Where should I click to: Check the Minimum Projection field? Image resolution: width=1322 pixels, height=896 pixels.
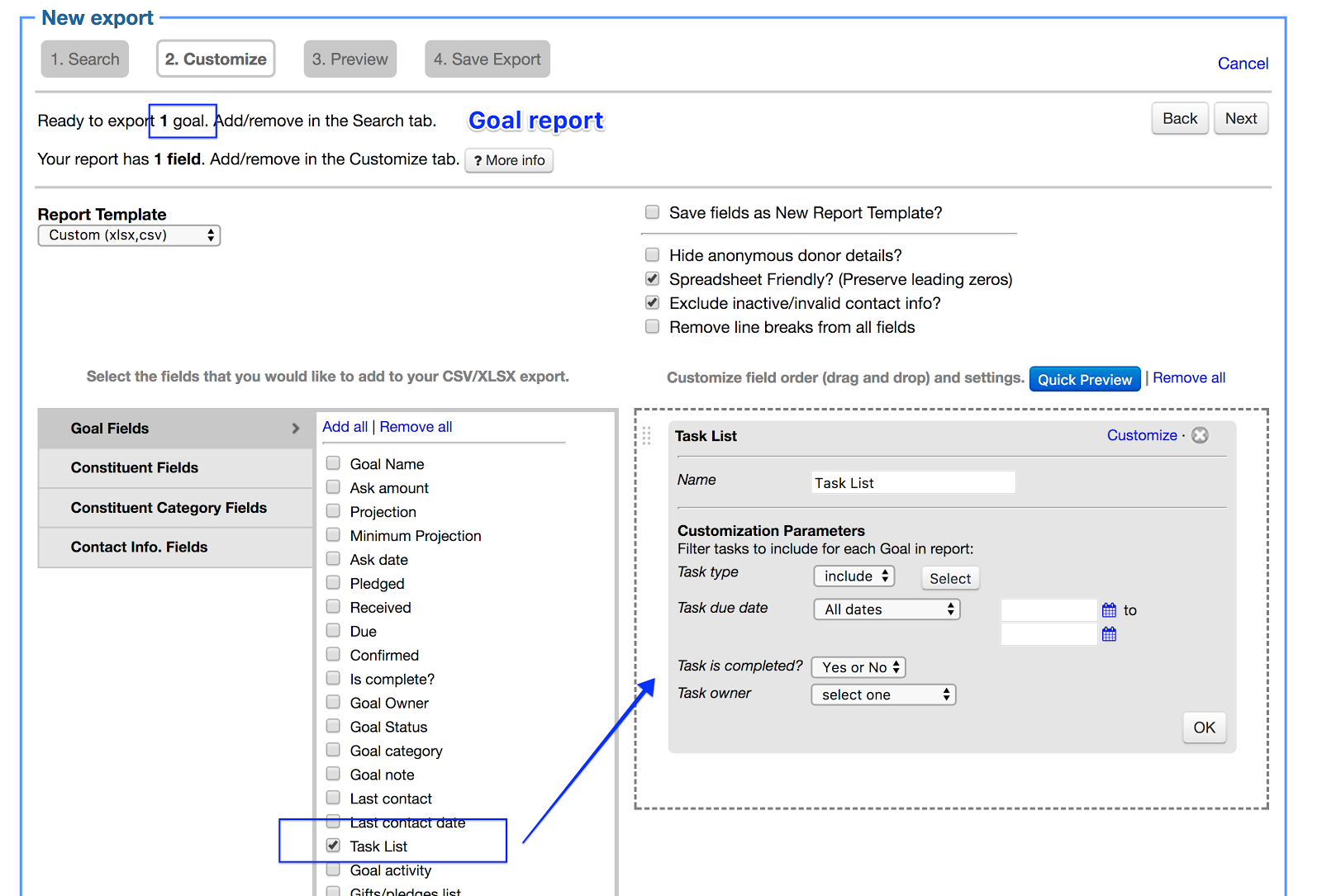pos(333,534)
